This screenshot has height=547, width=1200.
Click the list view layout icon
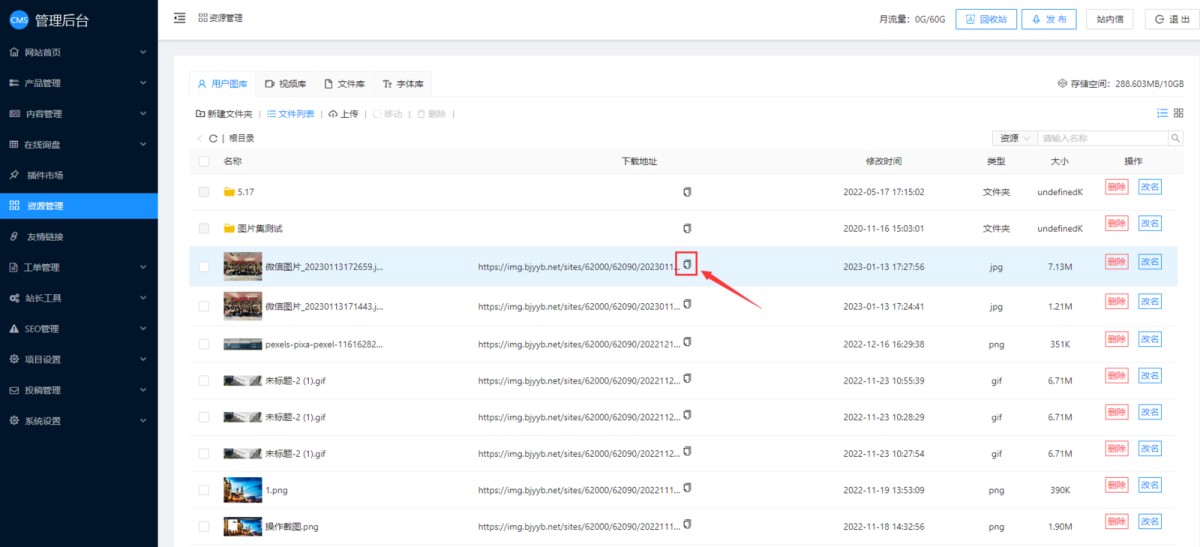click(x=1162, y=114)
